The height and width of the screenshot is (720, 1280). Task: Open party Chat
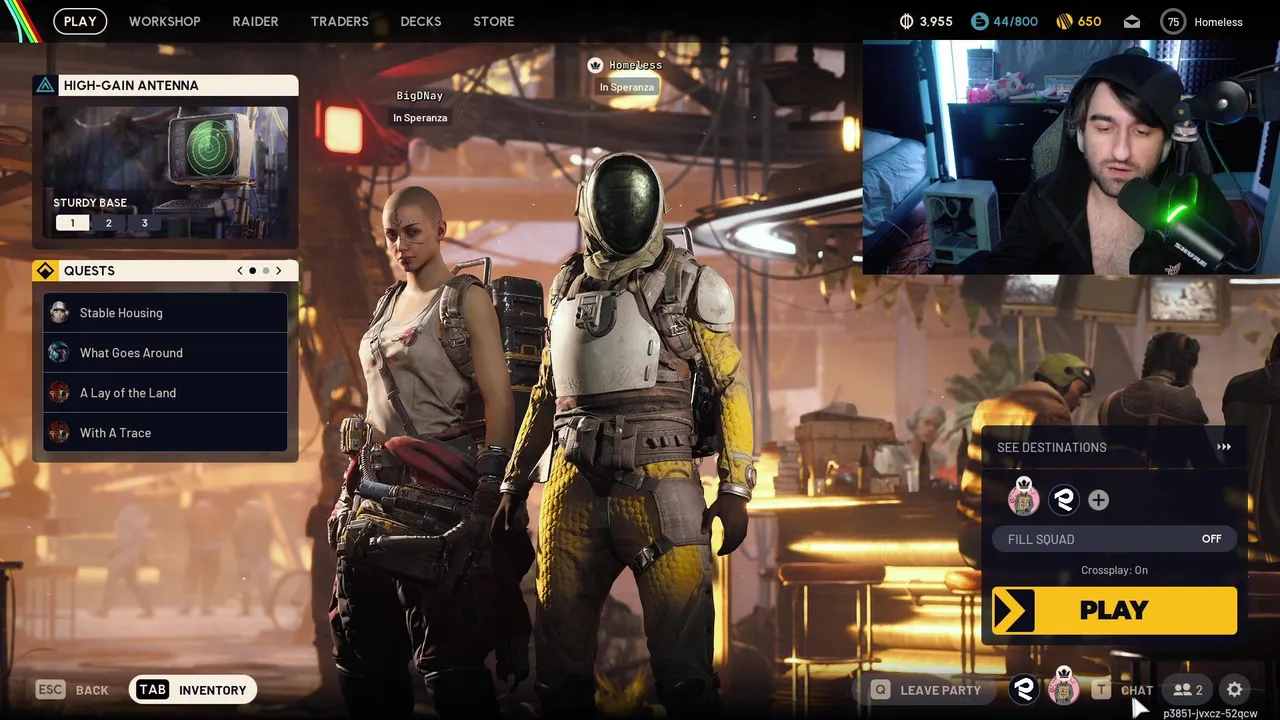pyautogui.click(x=1137, y=690)
